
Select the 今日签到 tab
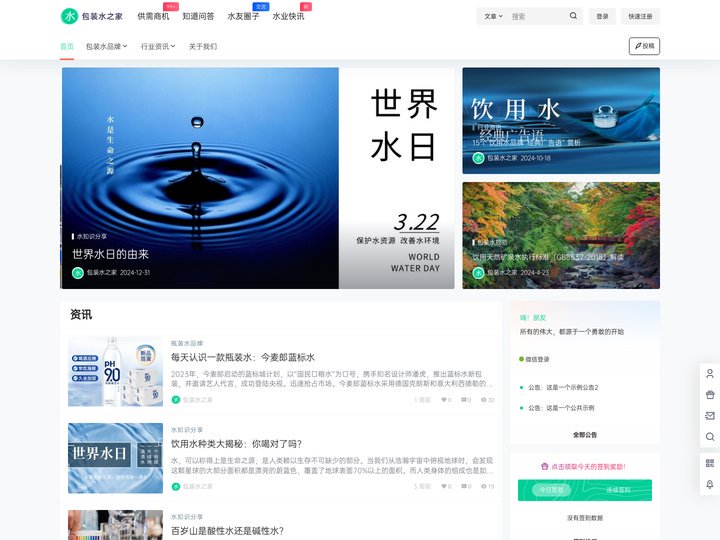(551, 490)
